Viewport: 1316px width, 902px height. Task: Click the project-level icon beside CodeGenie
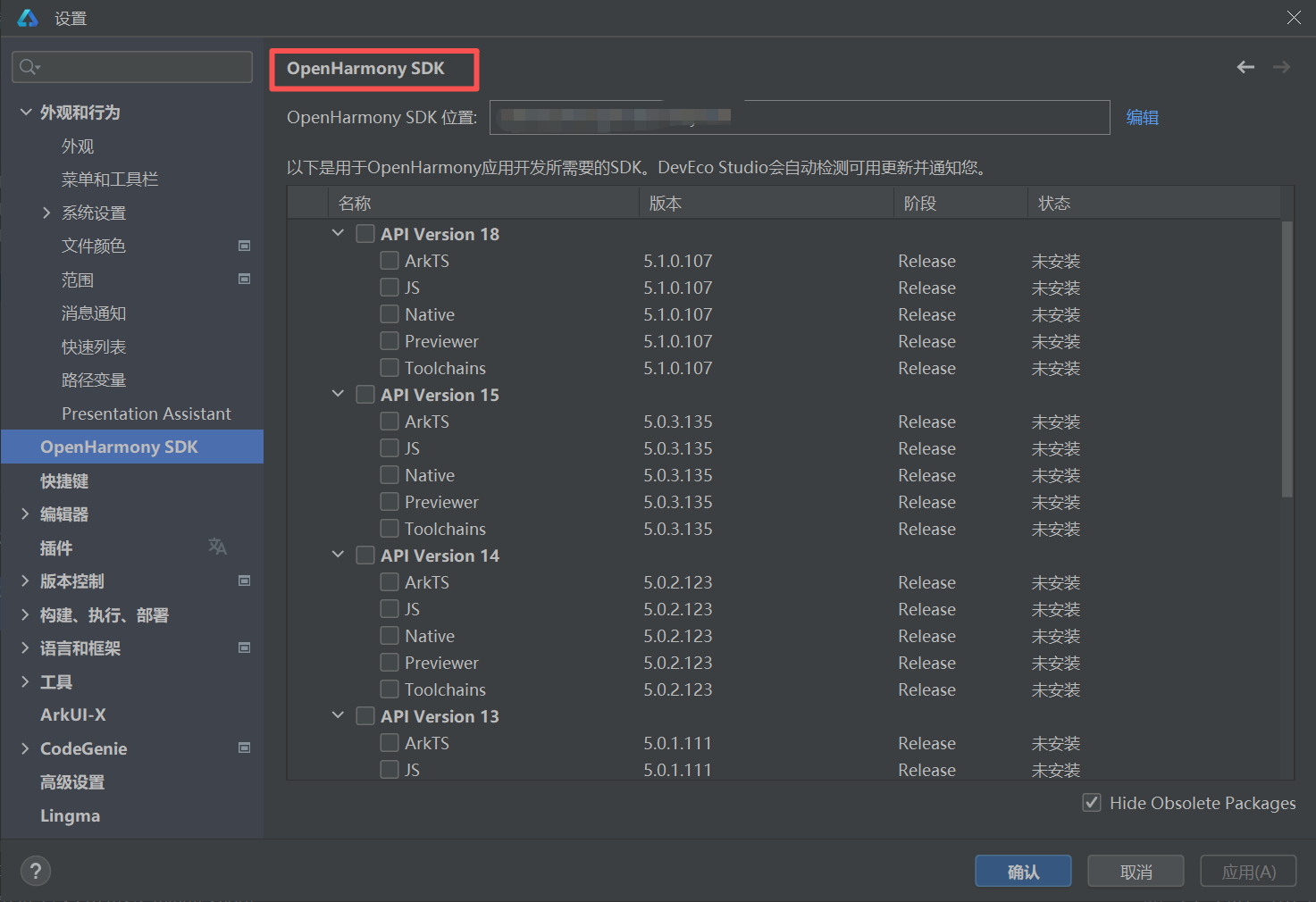[x=244, y=747]
